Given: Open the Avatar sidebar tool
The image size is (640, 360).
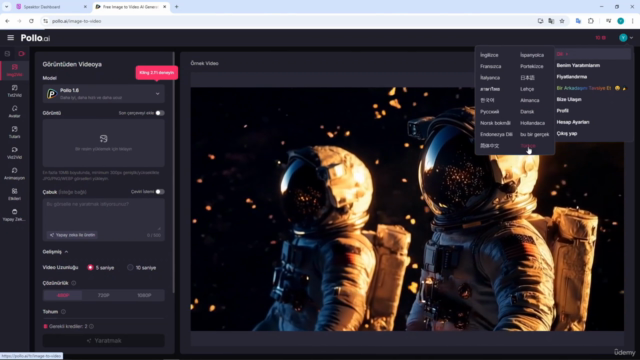Looking at the screenshot, I should [x=14, y=111].
